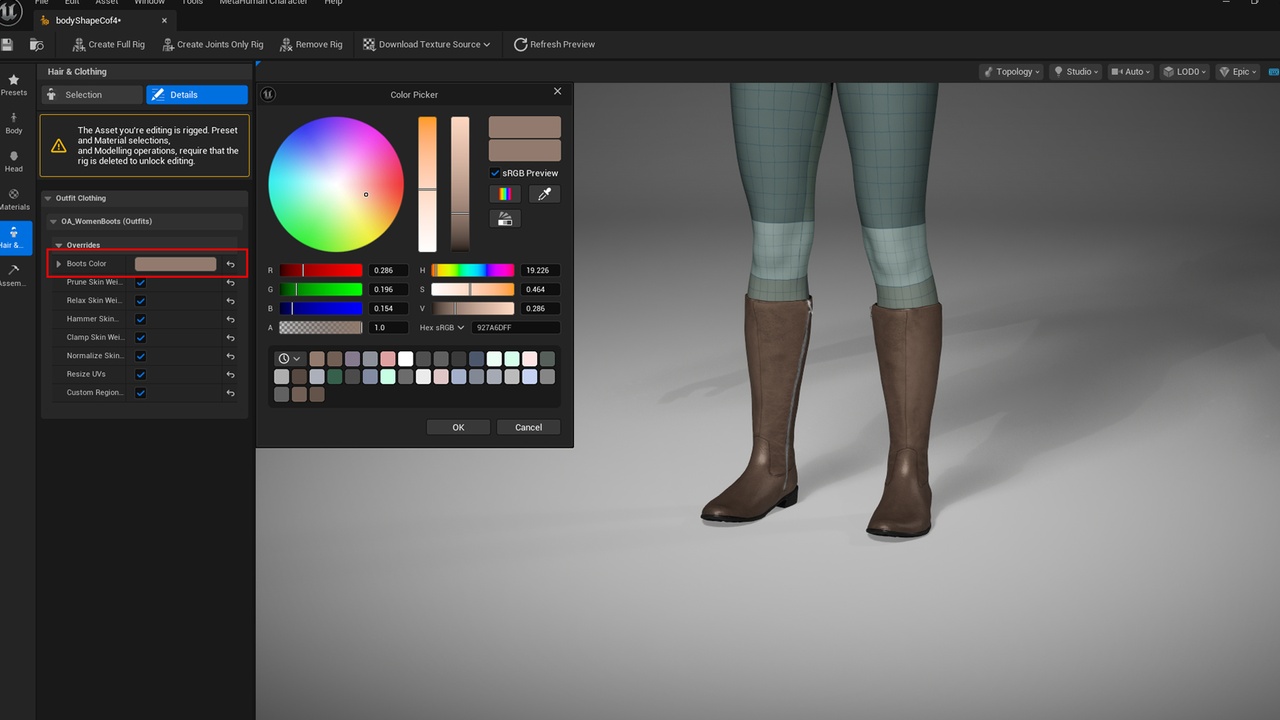Image resolution: width=1280 pixels, height=720 pixels.
Task: Click inside the color wheel
Action: pyautogui.click(x=336, y=184)
